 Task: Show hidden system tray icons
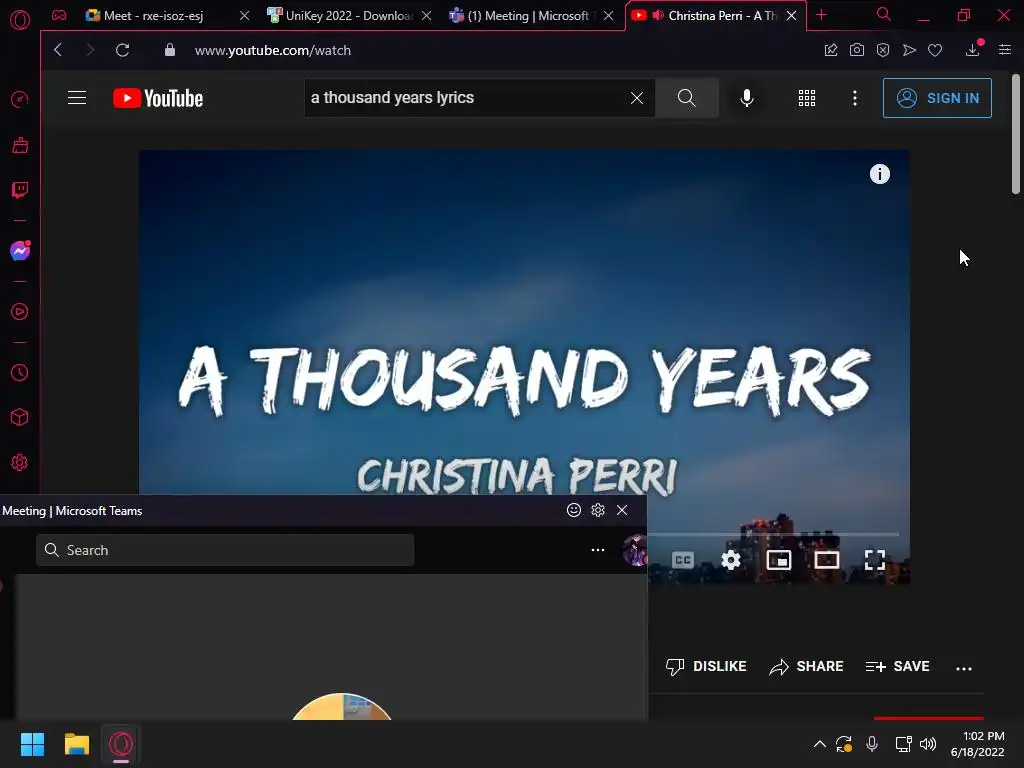(820, 744)
